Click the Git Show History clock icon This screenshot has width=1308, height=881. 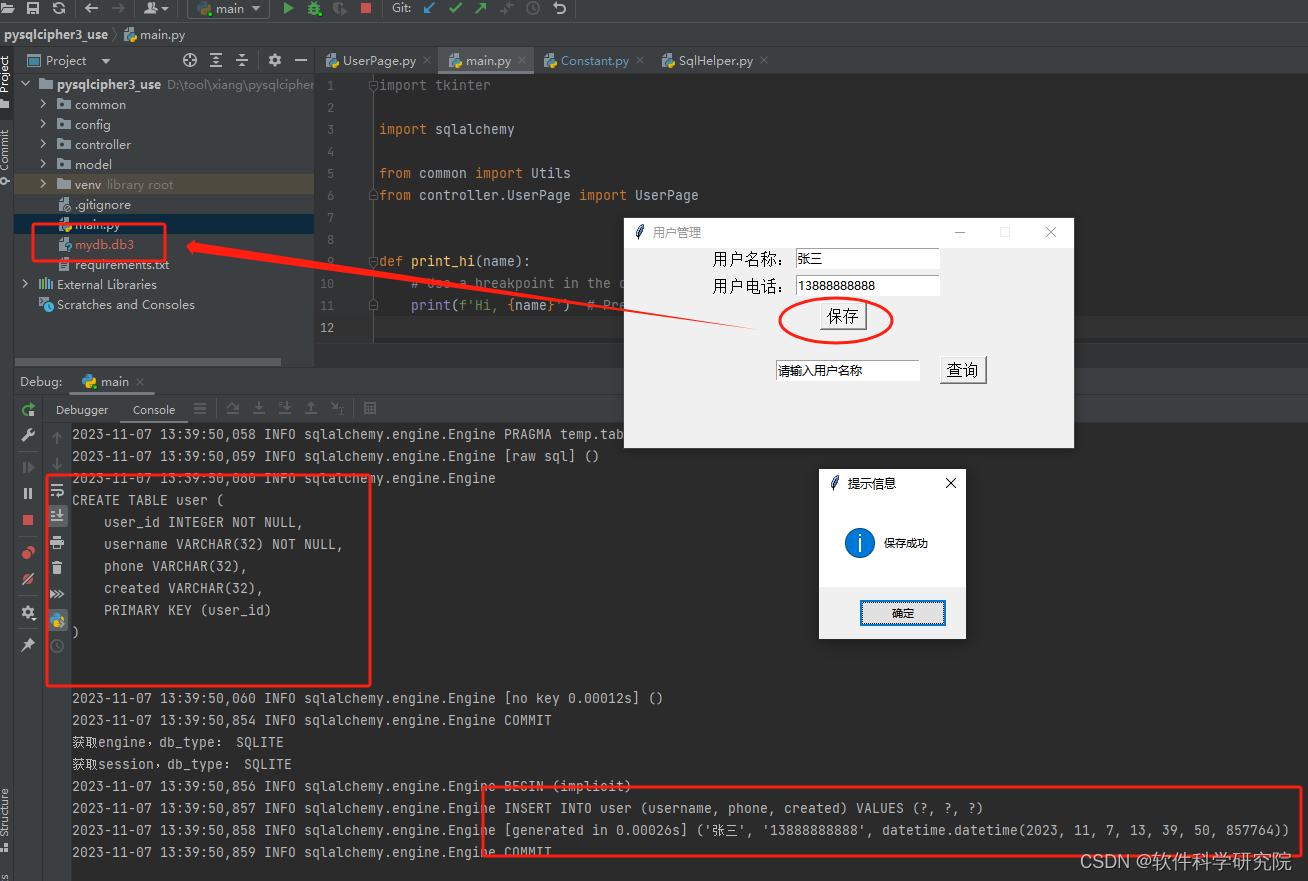pyautogui.click(x=533, y=8)
